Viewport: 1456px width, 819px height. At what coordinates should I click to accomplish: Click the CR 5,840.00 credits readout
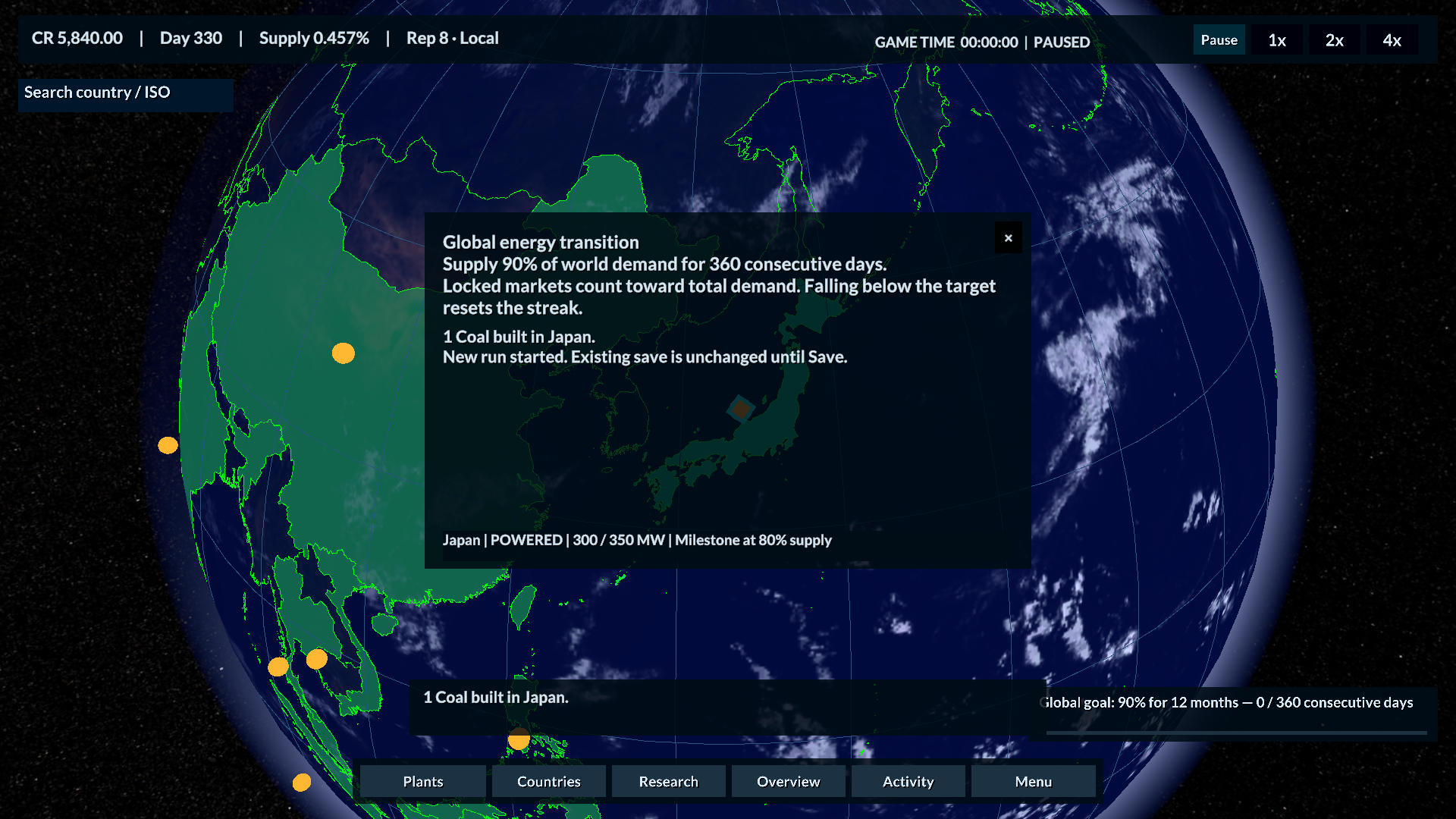coord(77,38)
